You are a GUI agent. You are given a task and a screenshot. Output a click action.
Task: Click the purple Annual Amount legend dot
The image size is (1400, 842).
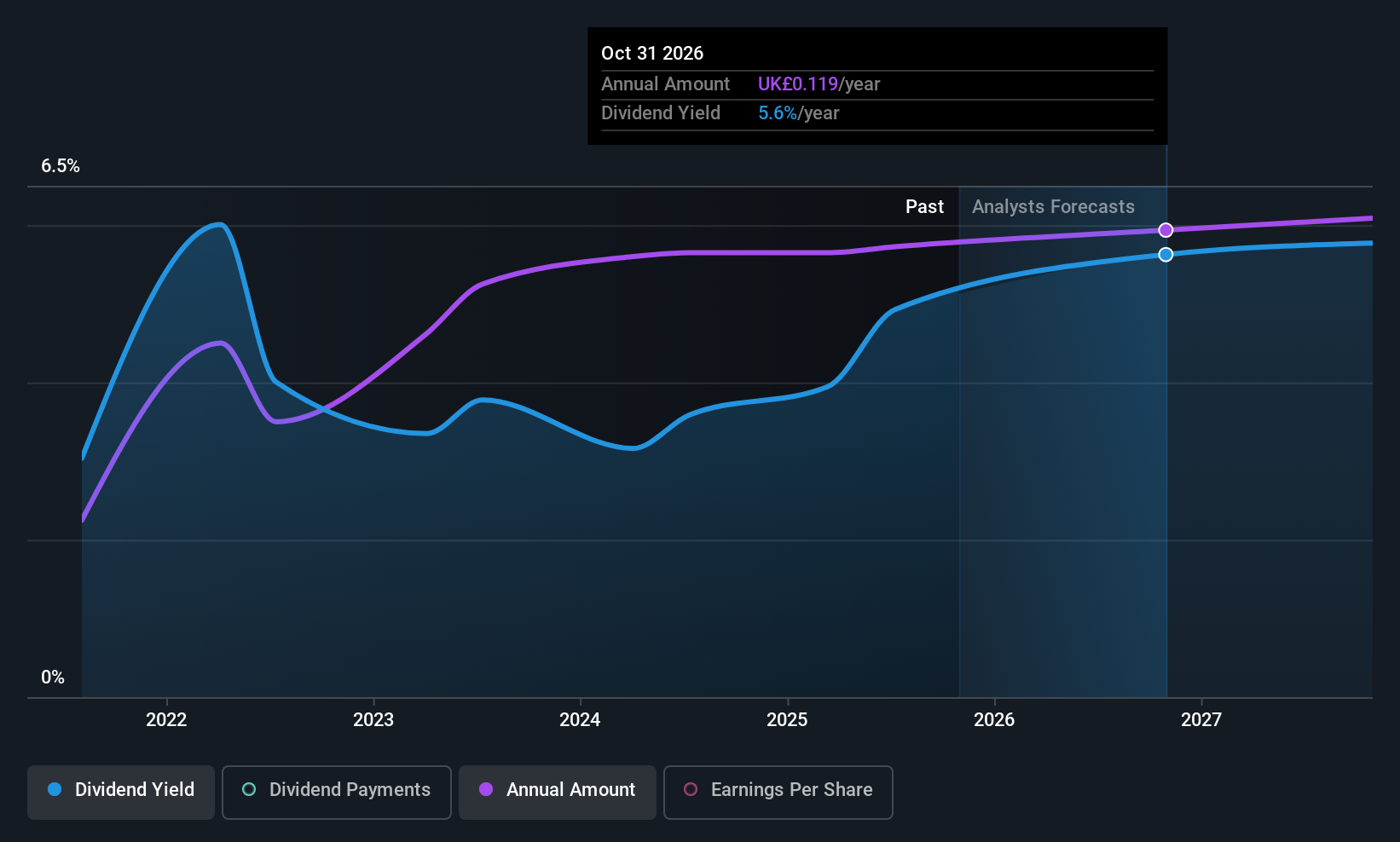click(x=486, y=790)
